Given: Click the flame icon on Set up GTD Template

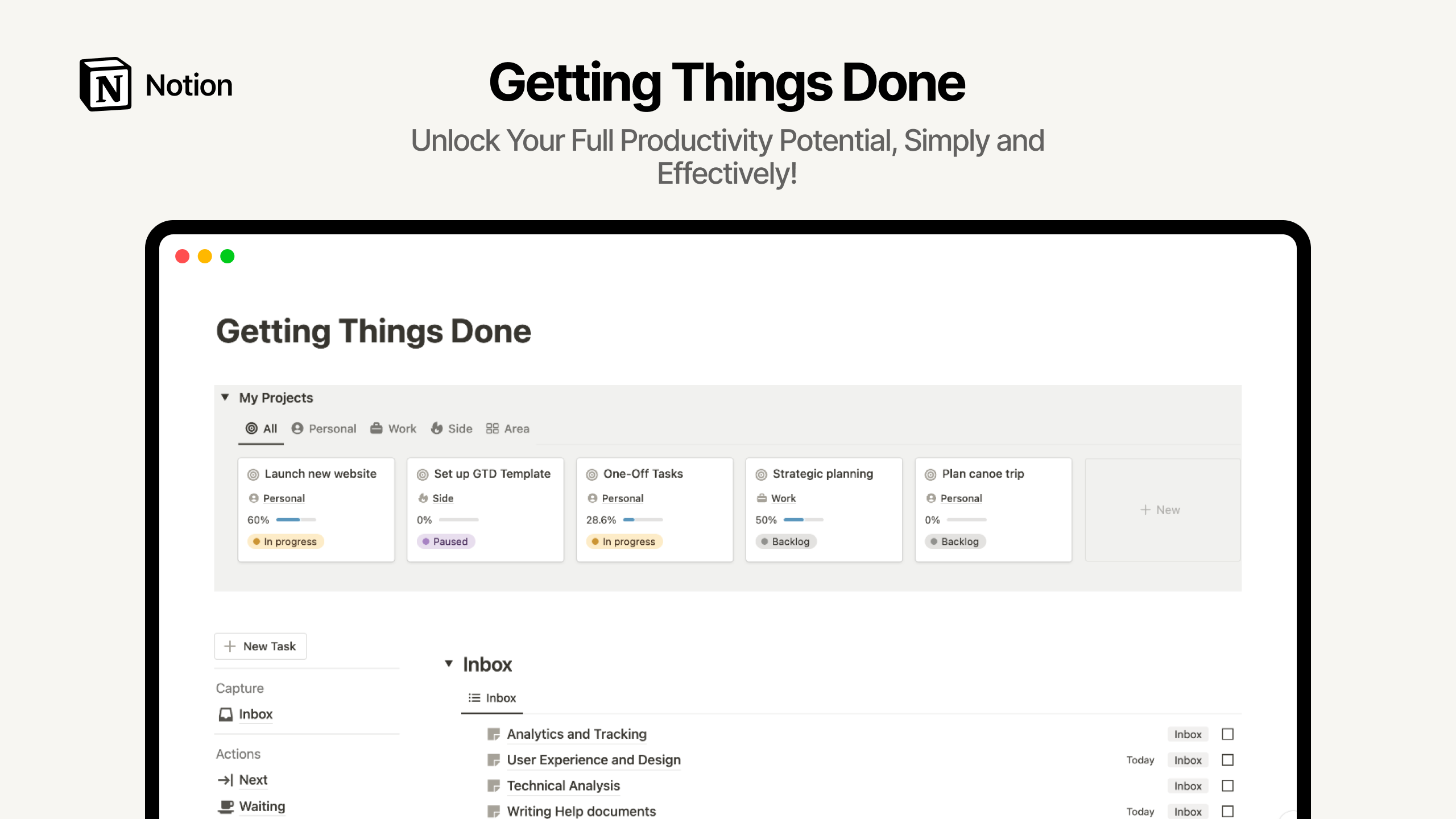Looking at the screenshot, I should pos(423,498).
